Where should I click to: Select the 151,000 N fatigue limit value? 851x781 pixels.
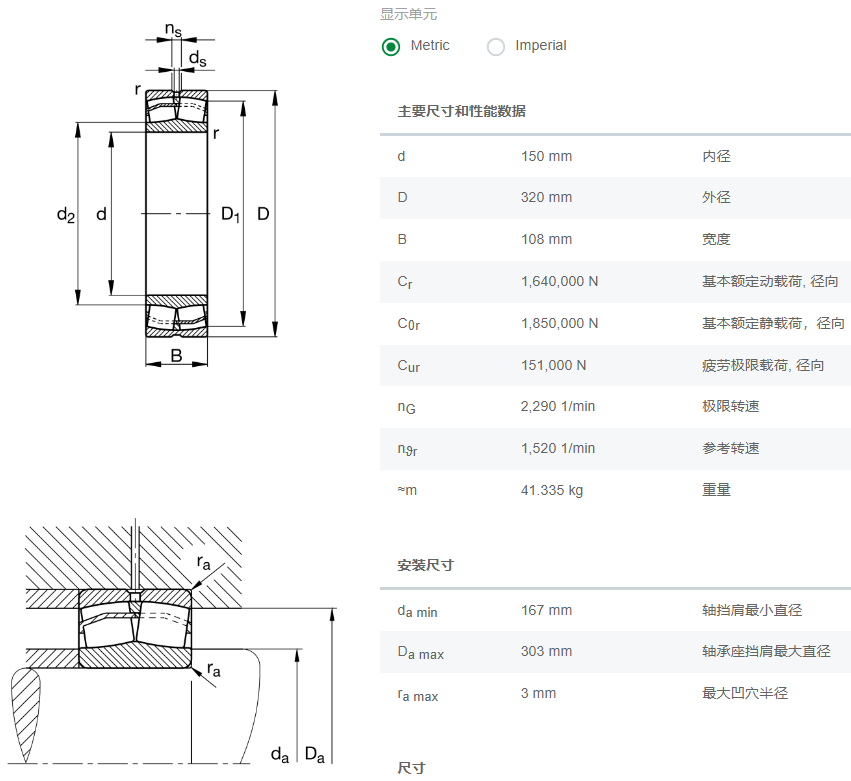point(554,365)
